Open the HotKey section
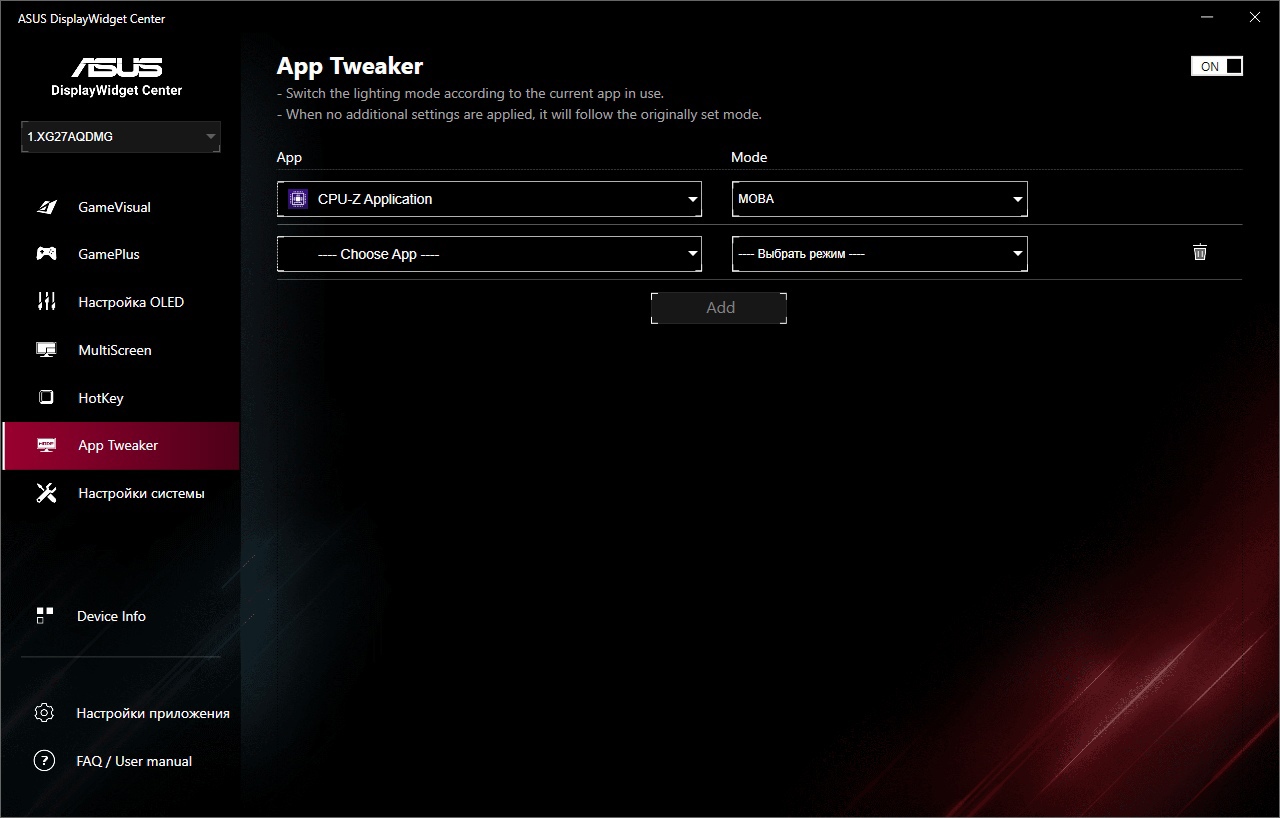 [x=120, y=398]
